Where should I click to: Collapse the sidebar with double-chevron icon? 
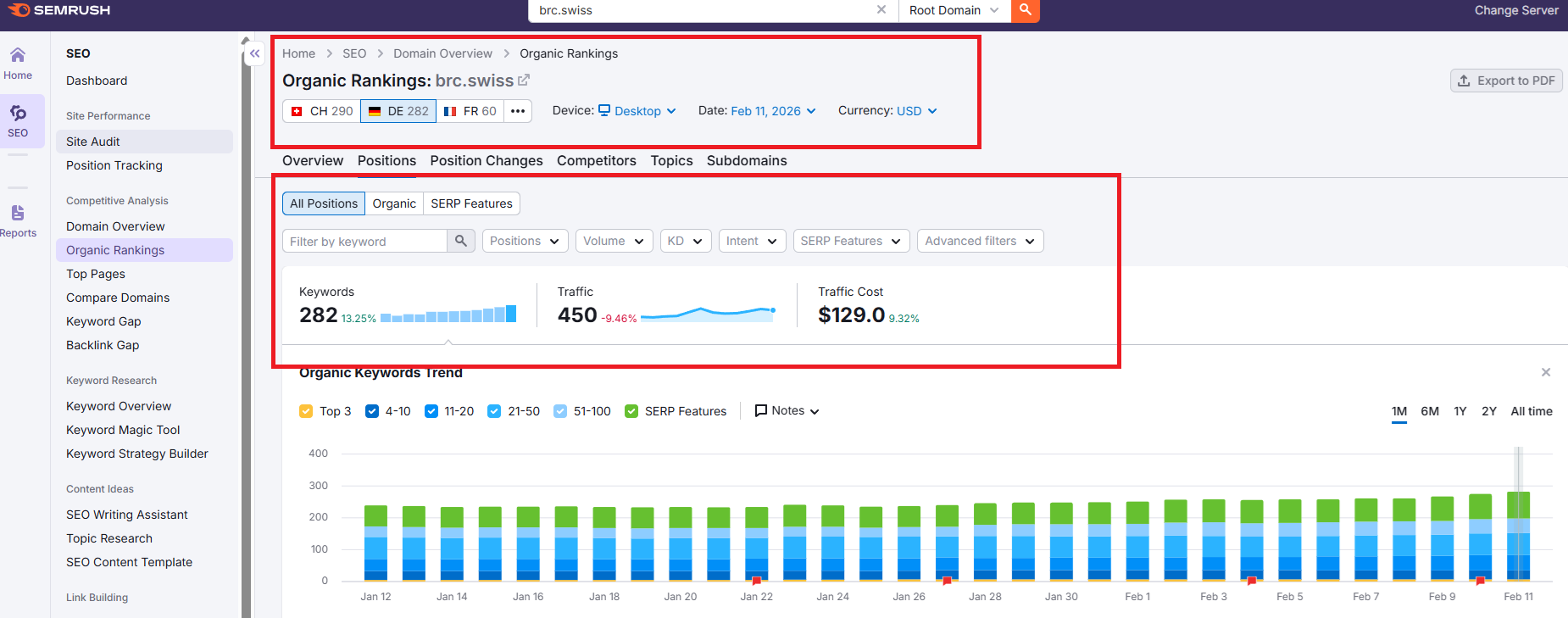[254, 53]
